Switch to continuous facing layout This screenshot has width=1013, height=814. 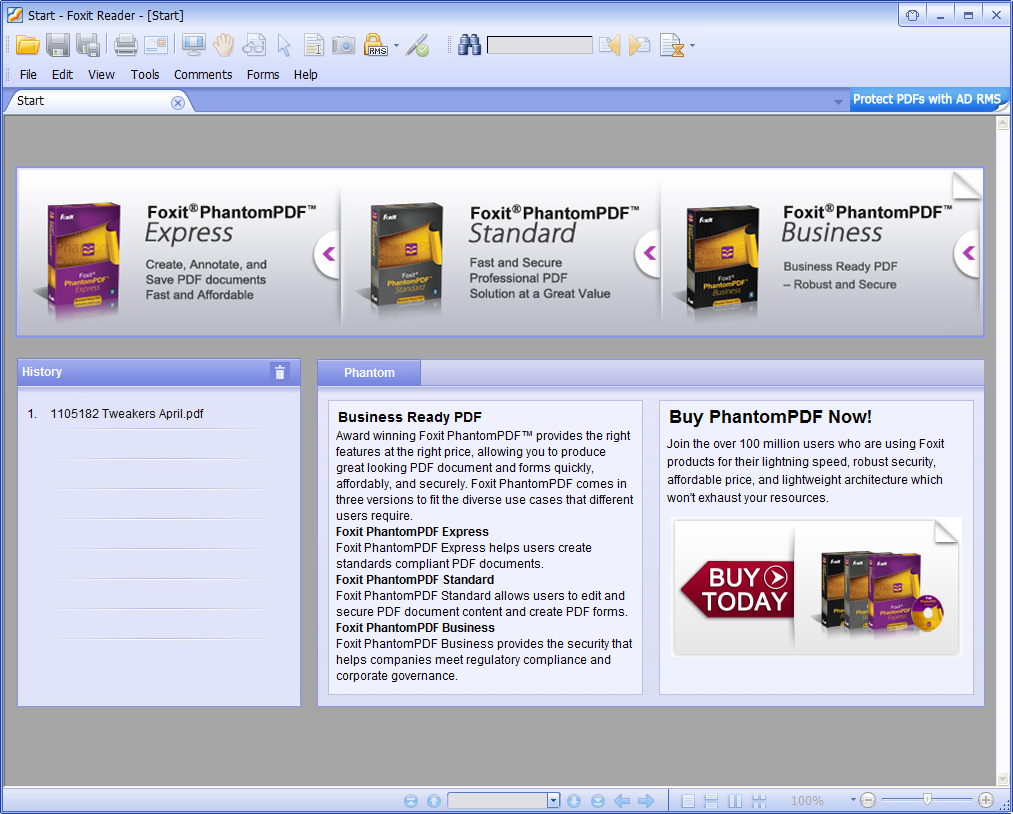[759, 801]
